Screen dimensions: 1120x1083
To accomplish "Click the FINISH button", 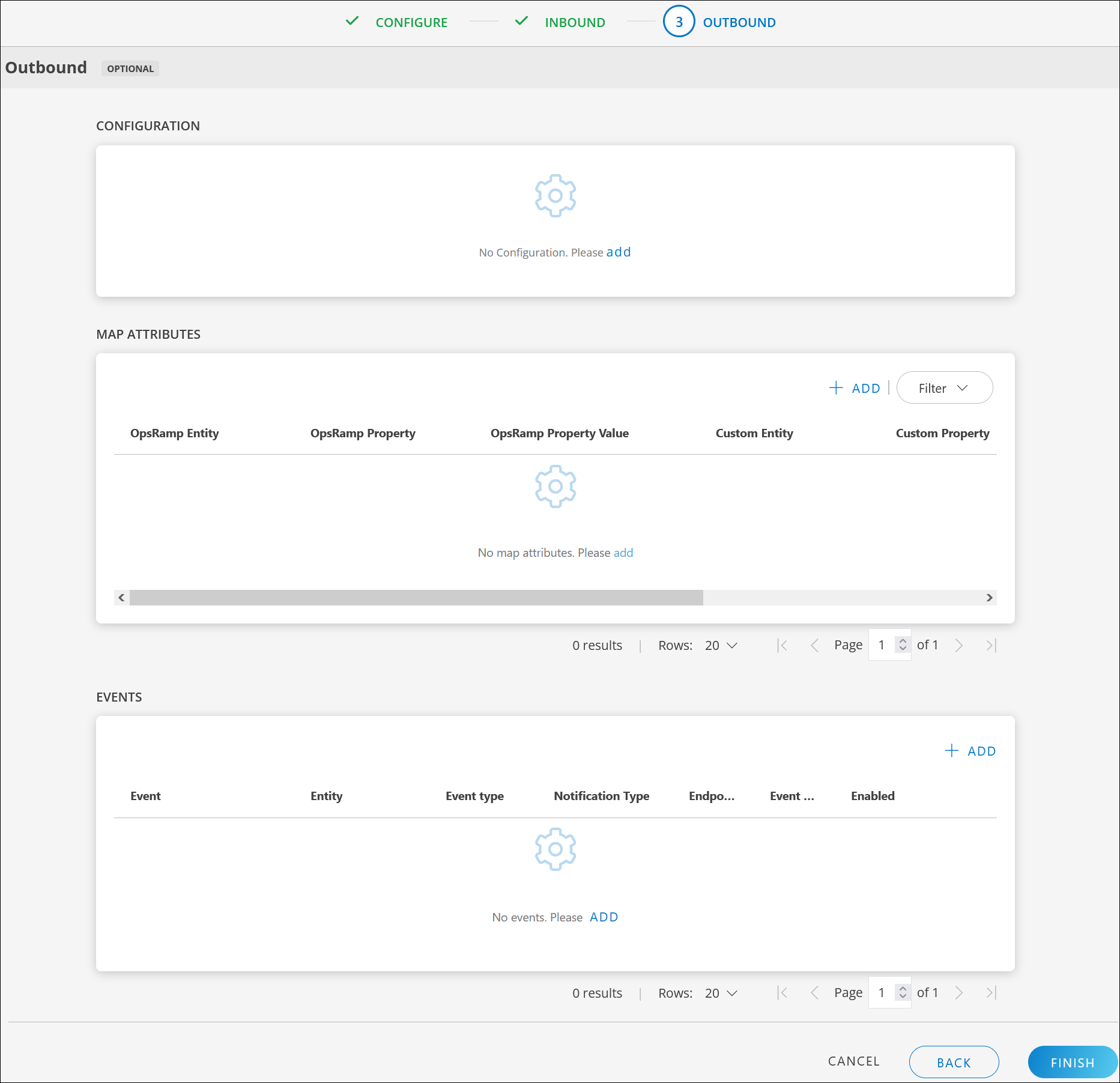I will [x=1073, y=1062].
